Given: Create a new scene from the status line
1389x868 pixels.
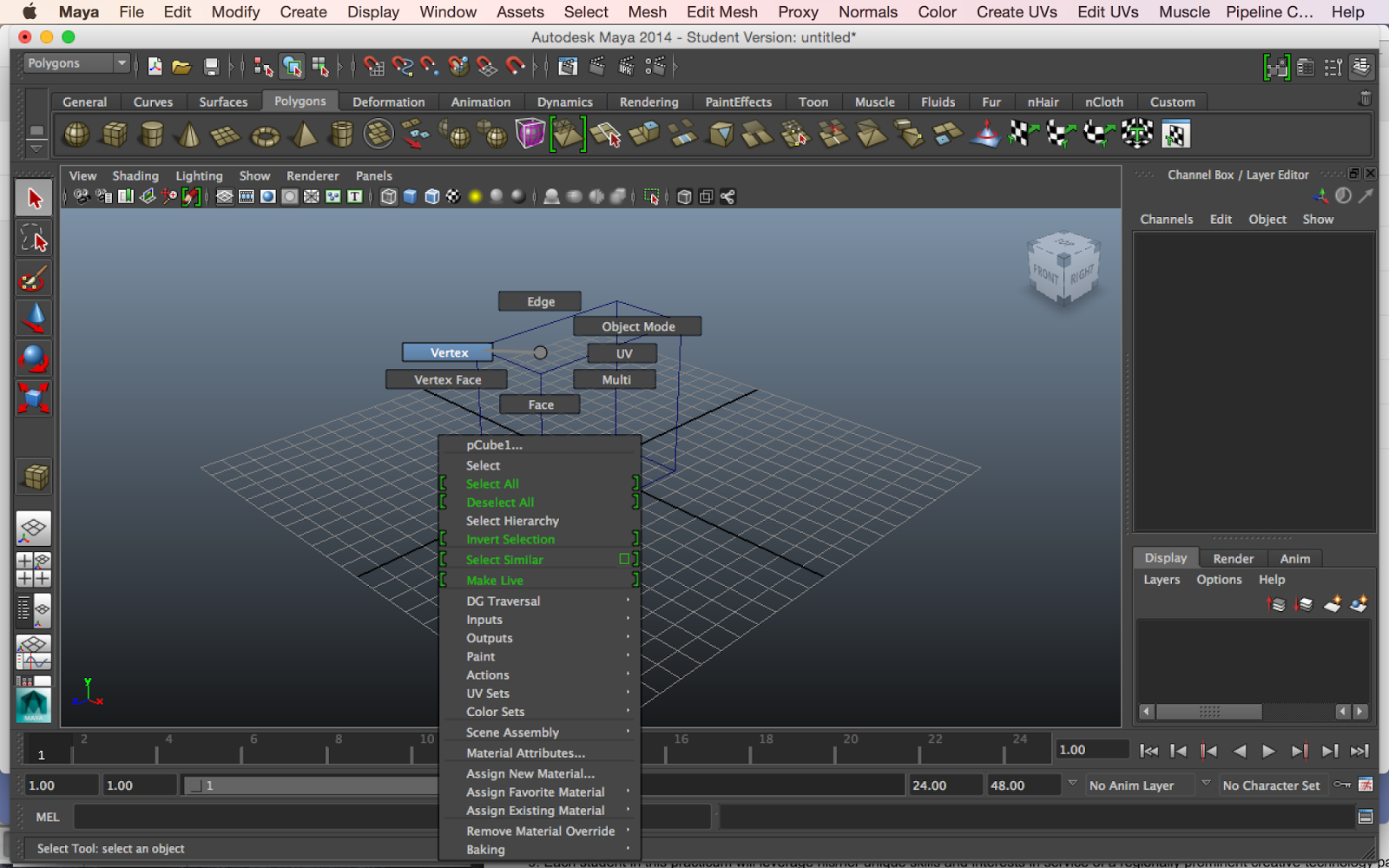Looking at the screenshot, I should click(x=155, y=67).
